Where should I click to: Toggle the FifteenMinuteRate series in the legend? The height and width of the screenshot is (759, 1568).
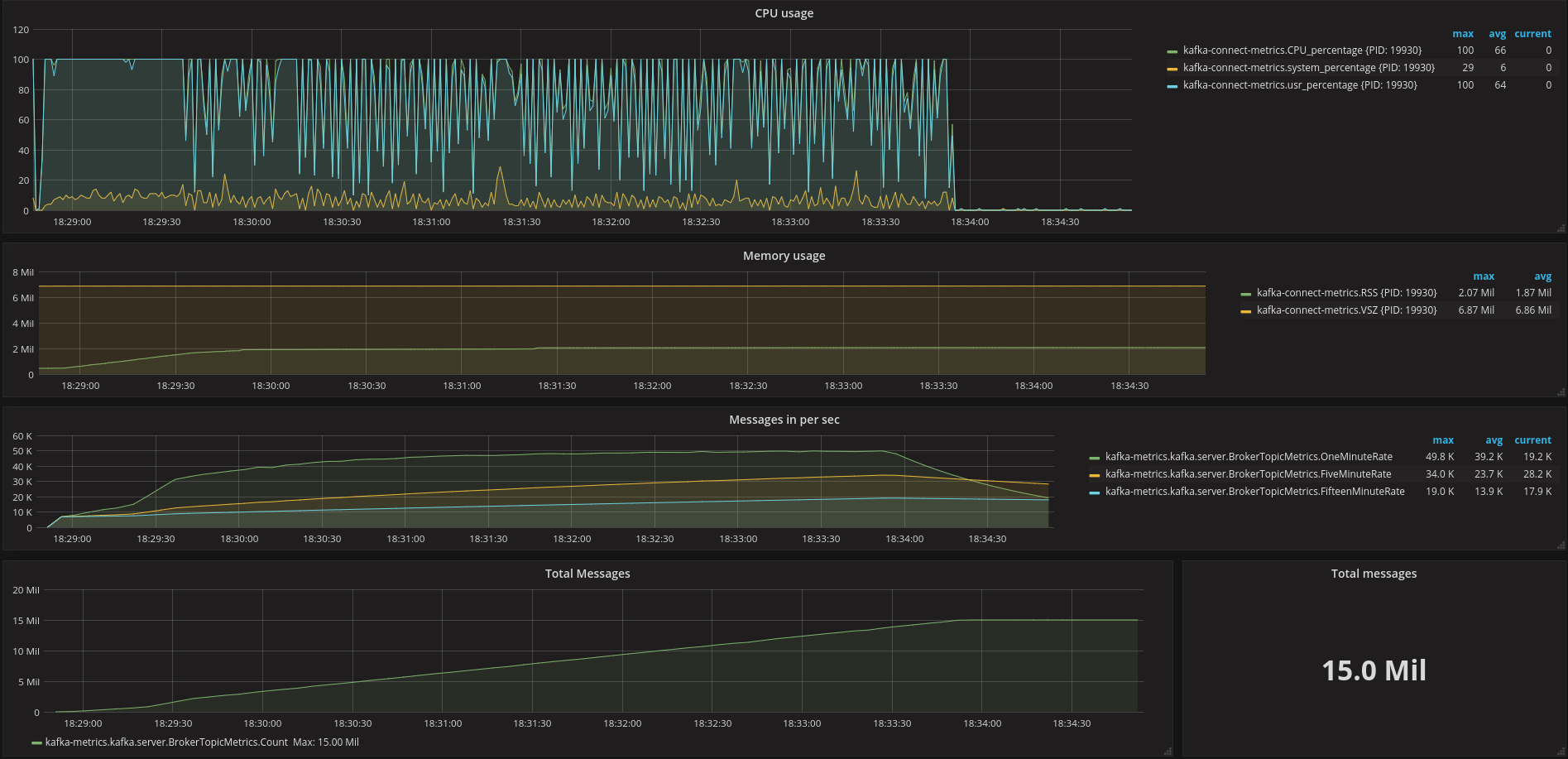tap(1254, 492)
